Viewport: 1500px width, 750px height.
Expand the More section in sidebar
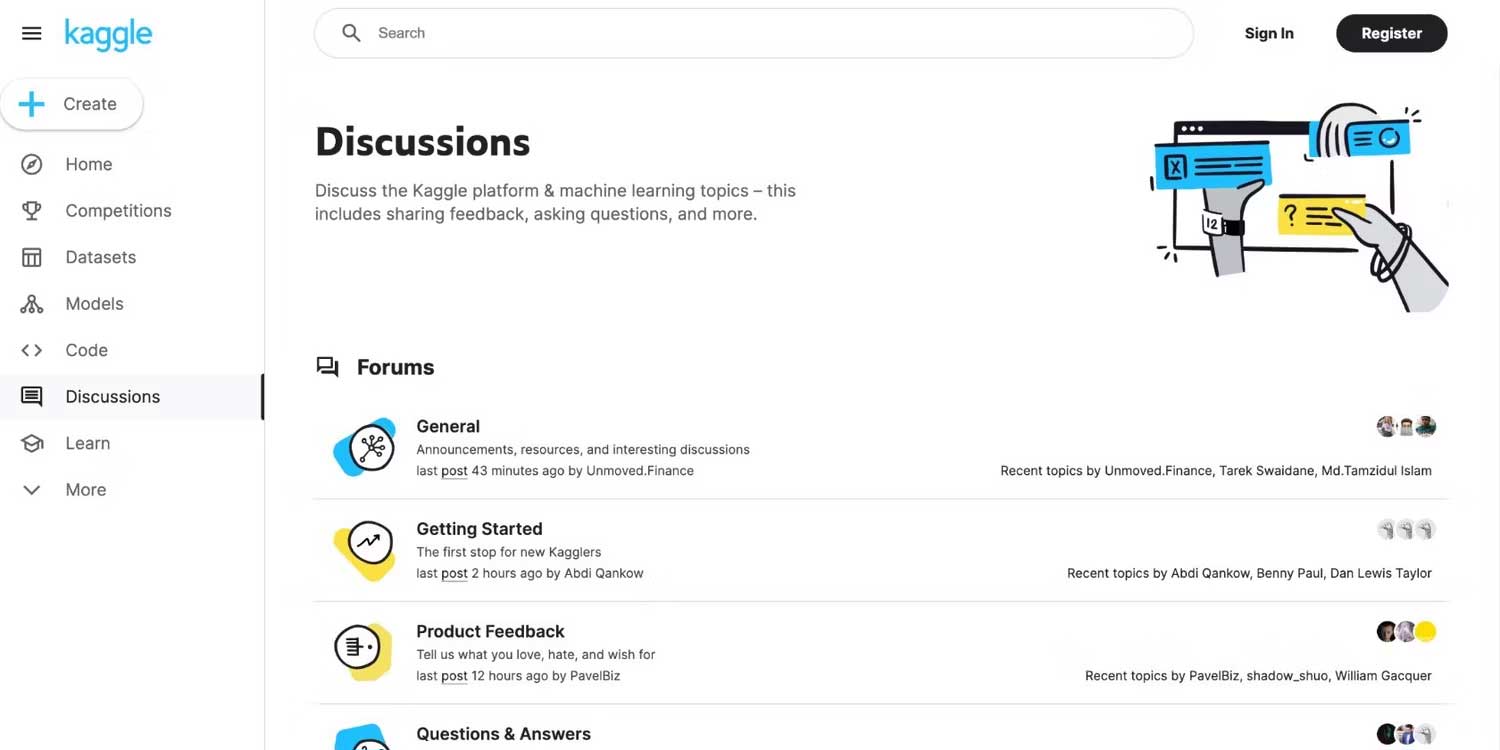[31, 489]
